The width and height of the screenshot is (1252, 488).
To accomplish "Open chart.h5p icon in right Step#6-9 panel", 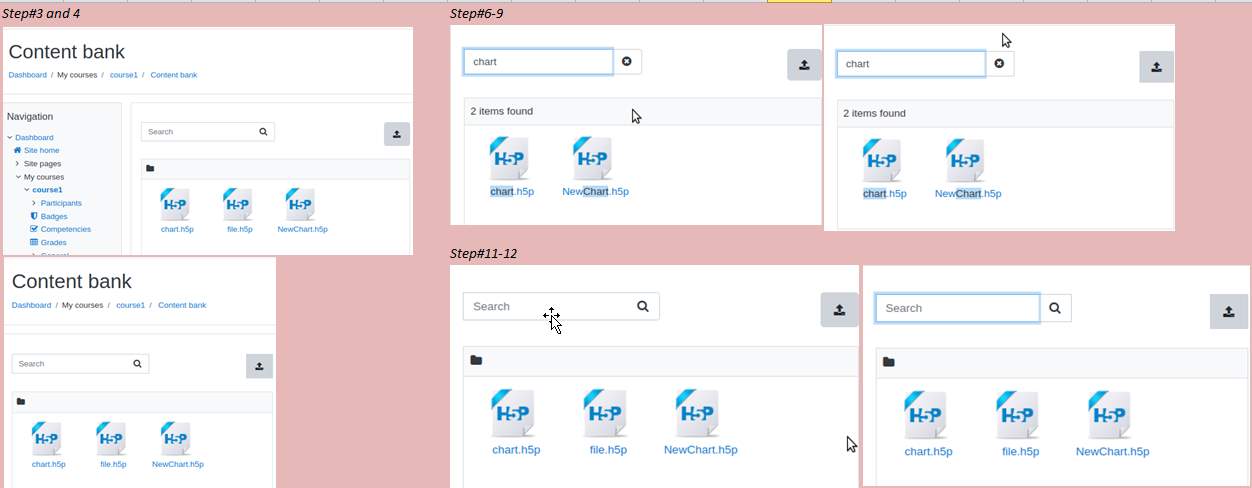I will click(x=882, y=161).
